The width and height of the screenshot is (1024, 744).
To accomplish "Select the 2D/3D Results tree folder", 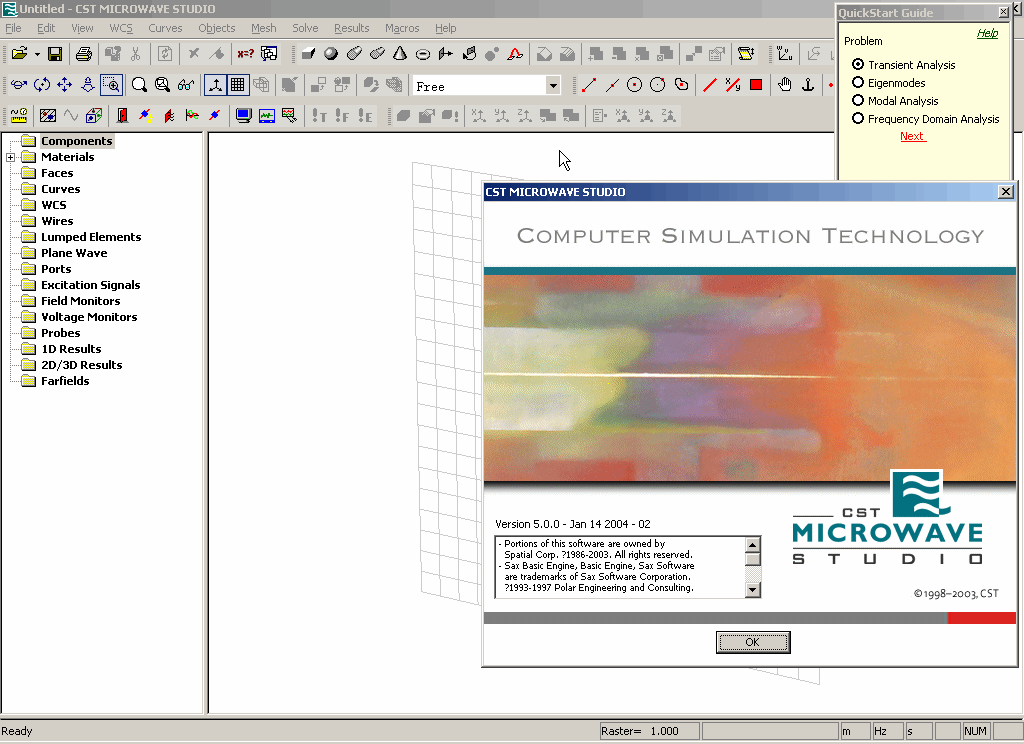I will click(82, 365).
